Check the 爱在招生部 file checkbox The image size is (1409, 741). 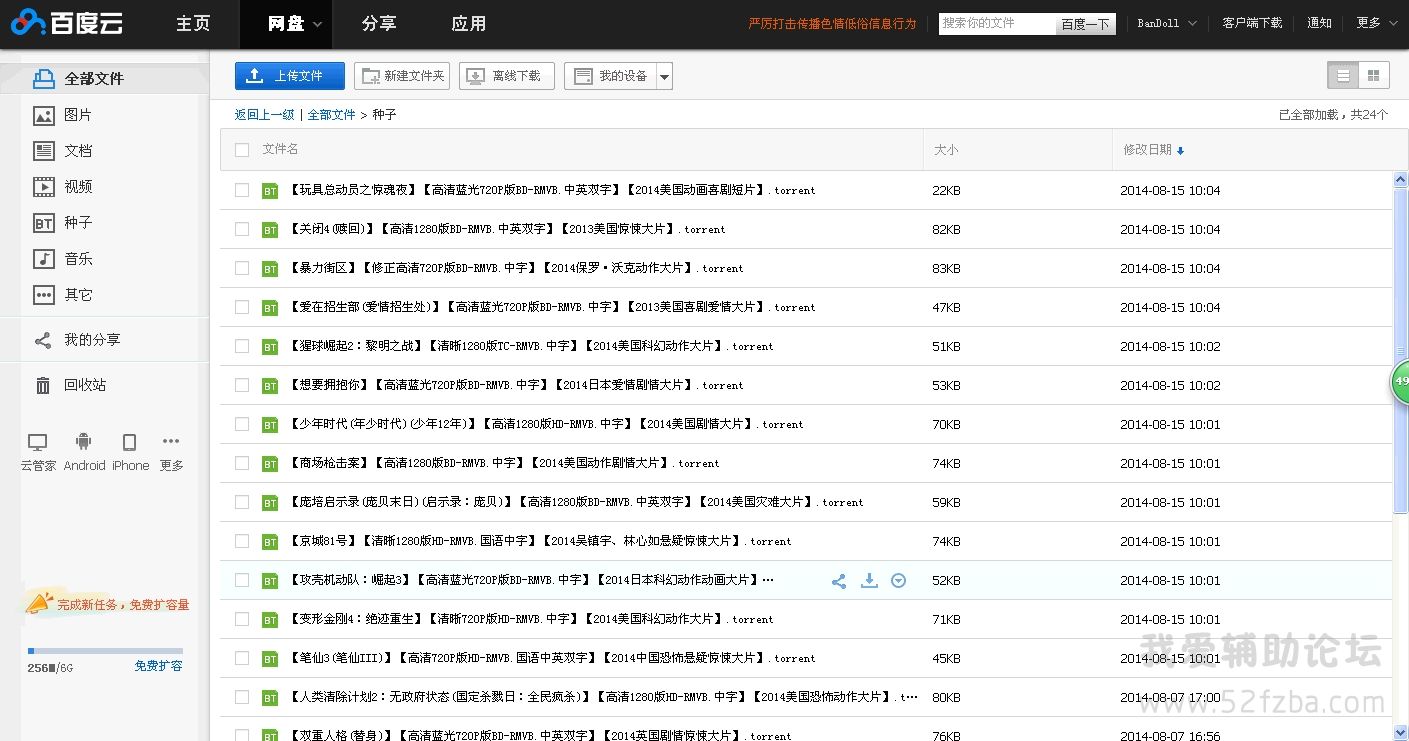point(242,307)
